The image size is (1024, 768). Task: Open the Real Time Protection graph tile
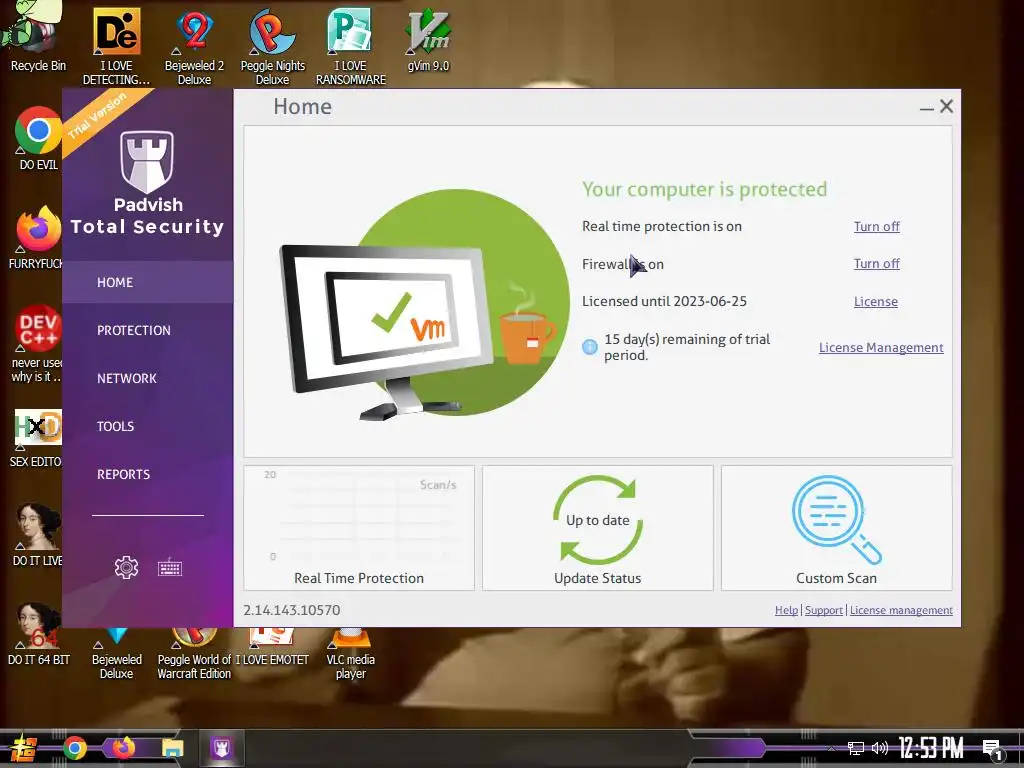pyautogui.click(x=359, y=528)
